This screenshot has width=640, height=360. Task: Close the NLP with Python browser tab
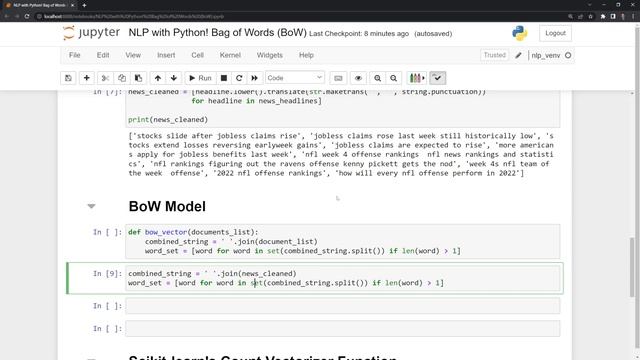click(x=72, y=5)
